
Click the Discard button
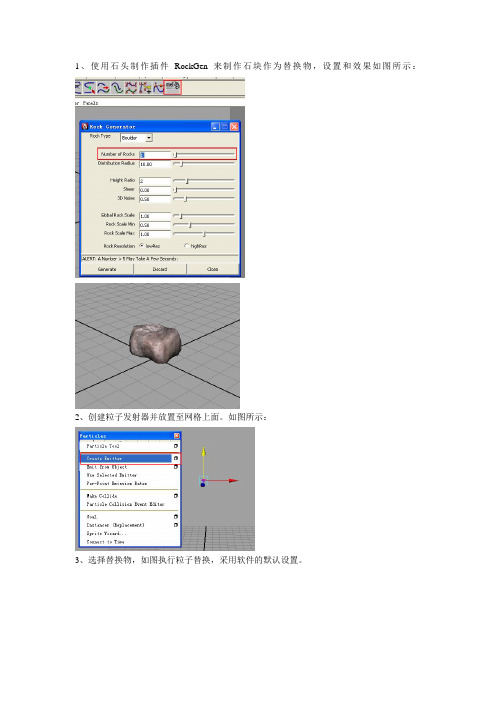tap(160, 269)
